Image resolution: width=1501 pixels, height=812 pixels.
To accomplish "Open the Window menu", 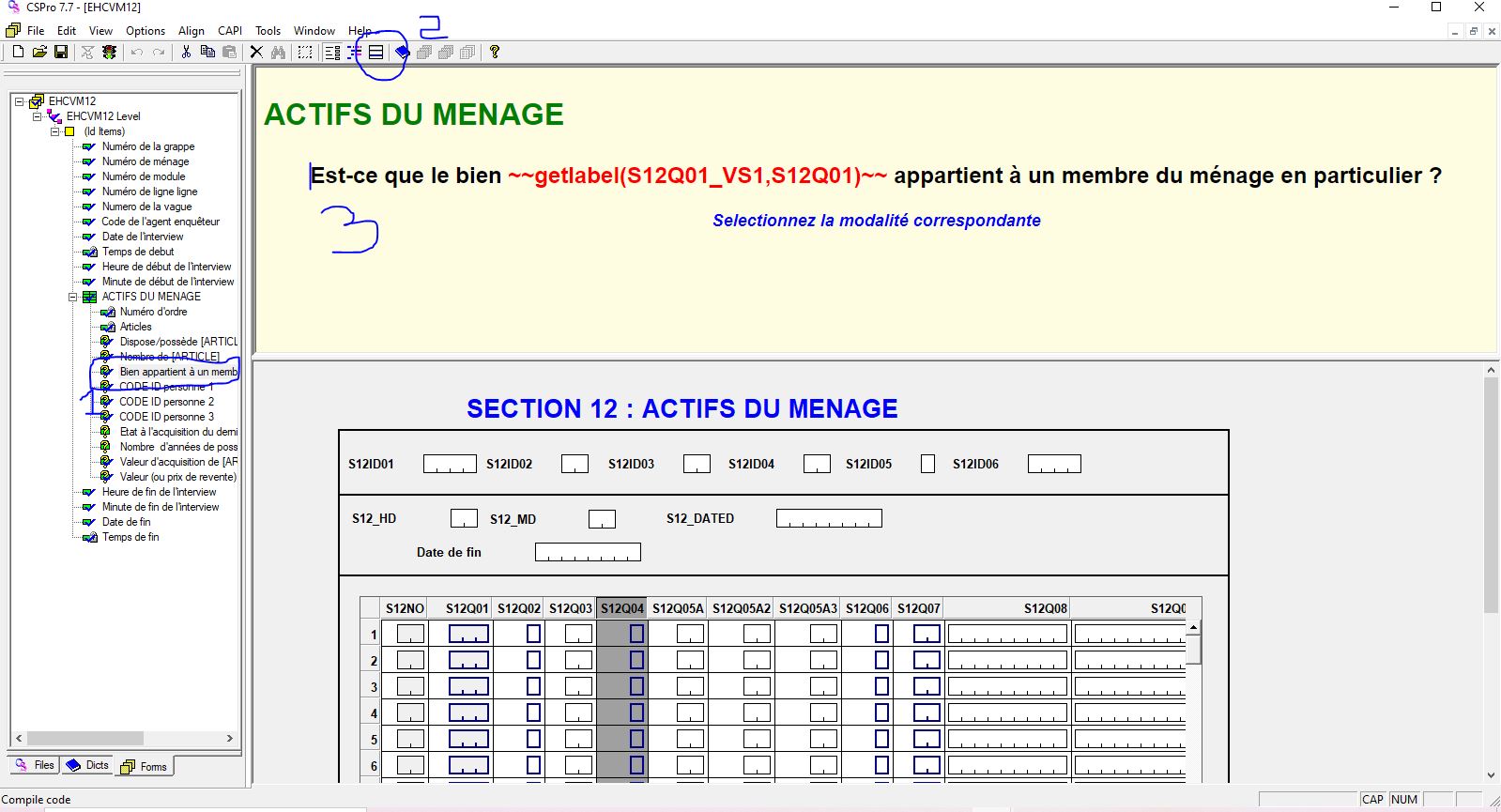I will click(314, 31).
